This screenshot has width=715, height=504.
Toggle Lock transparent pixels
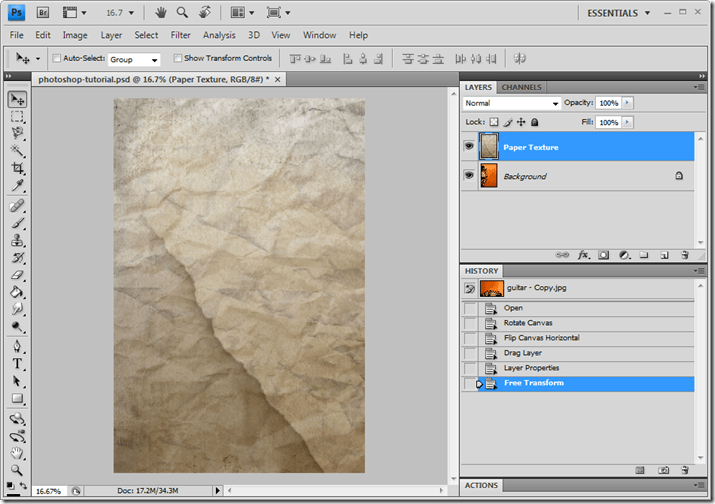point(494,122)
